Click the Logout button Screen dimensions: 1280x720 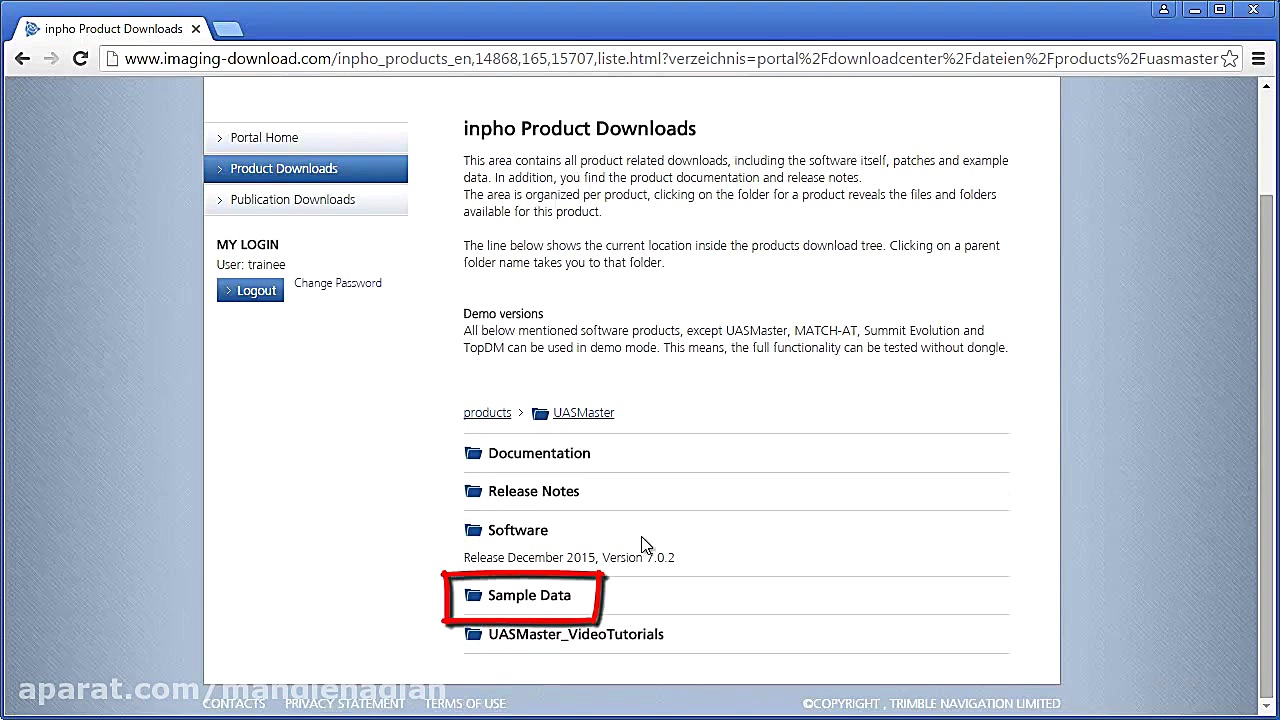click(250, 290)
